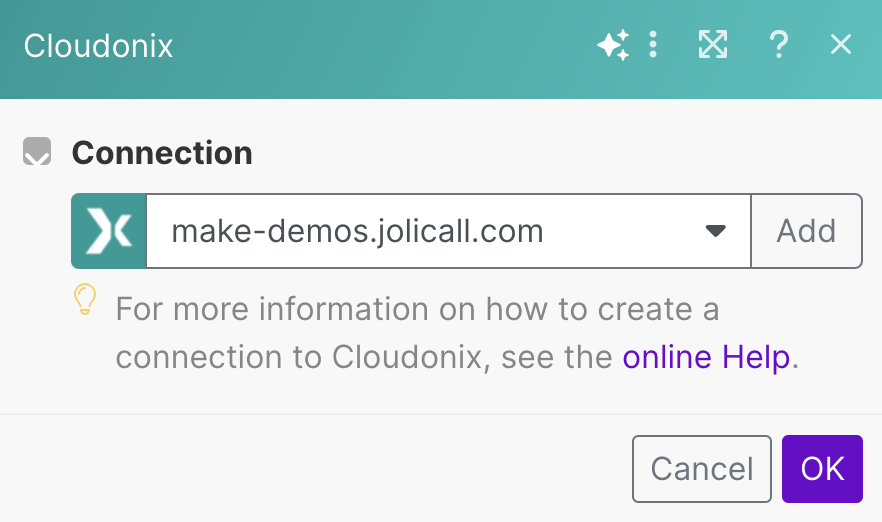This screenshot has width=882, height=522.
Task: Click the Cloudonix title in the header
Action: click(x=98, y=46)
